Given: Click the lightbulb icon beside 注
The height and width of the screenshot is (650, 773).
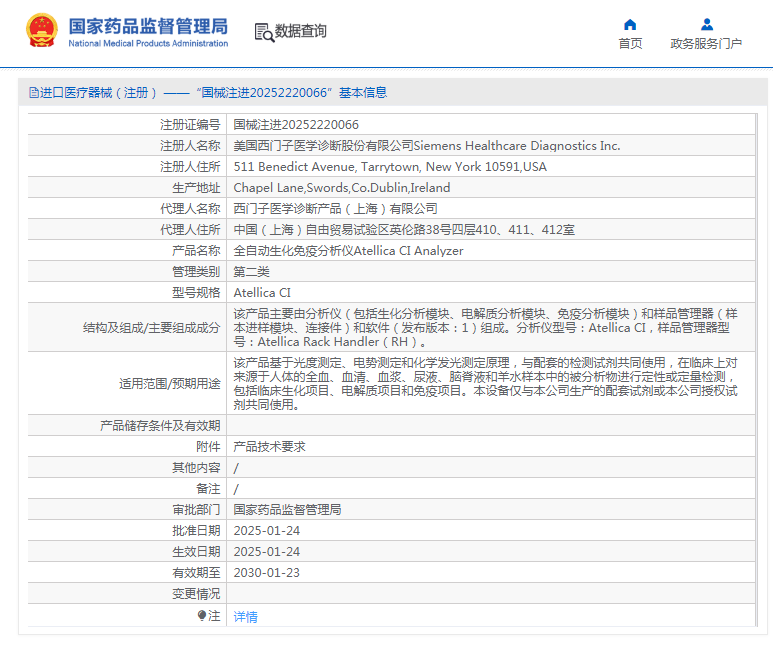Looking at the screenshot, I should (x=202, y=616).
